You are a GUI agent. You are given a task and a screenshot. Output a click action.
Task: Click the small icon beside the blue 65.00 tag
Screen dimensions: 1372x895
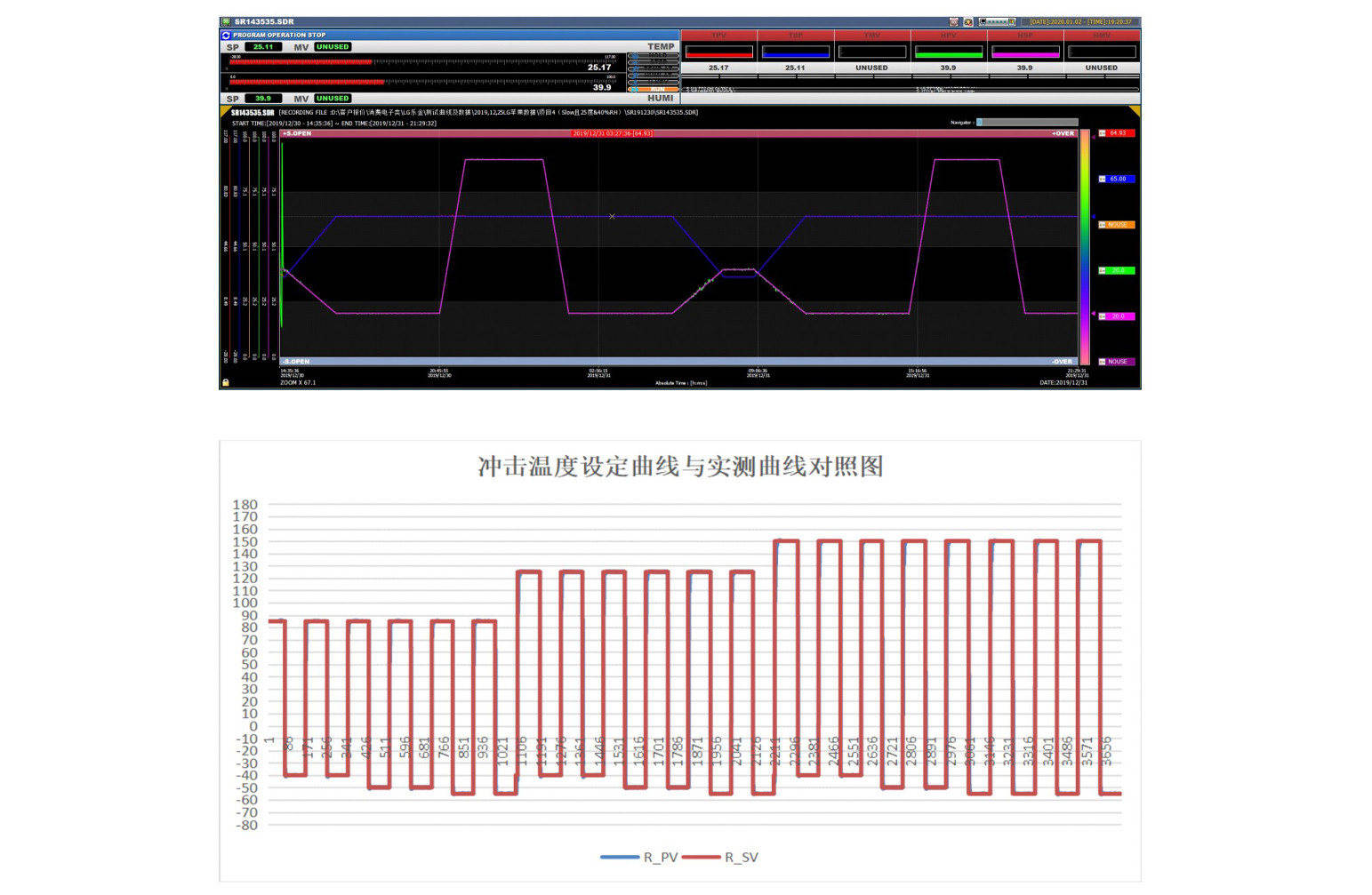pos(1103,179)
